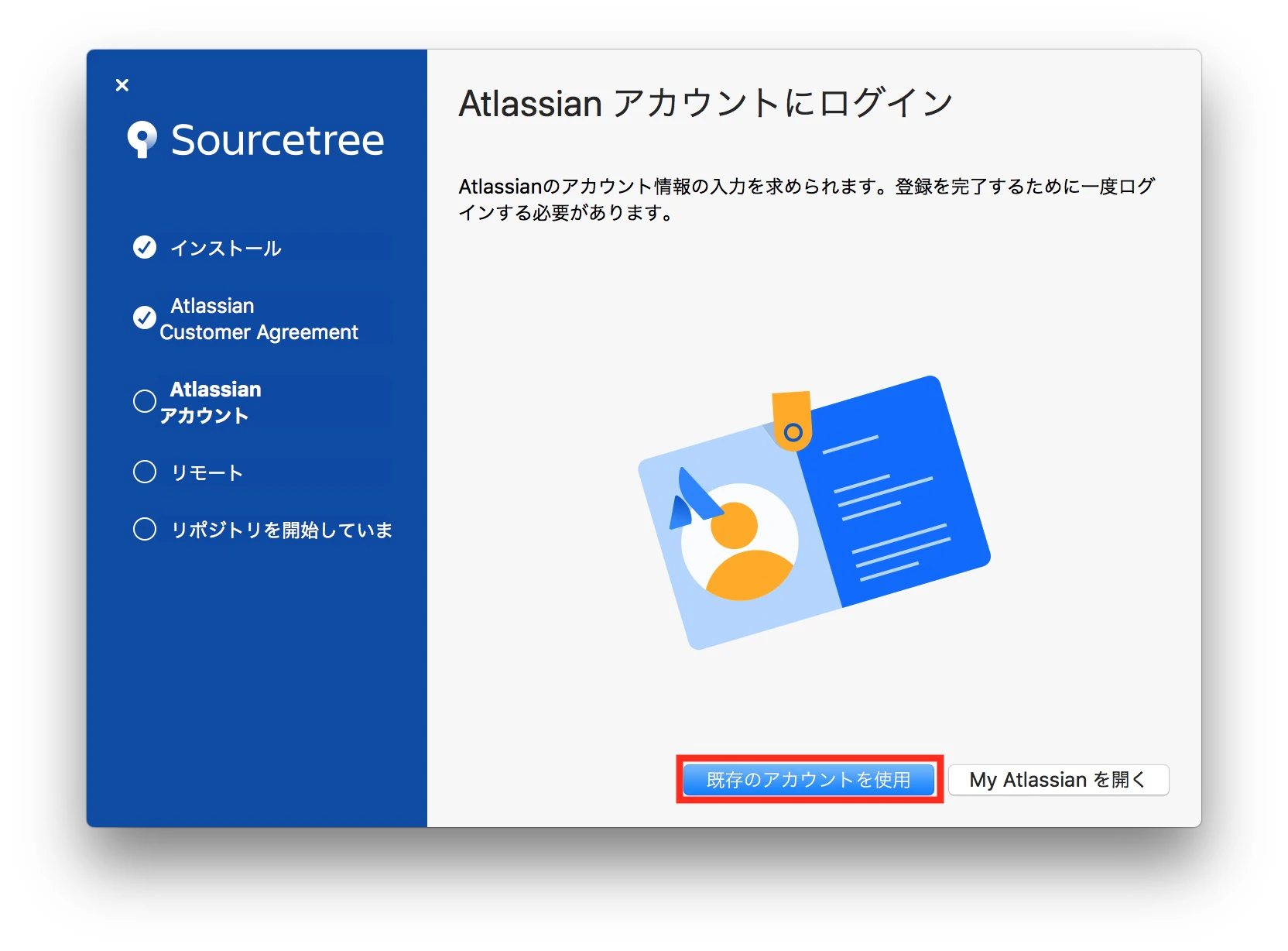Click the checkmark beside Atlassian Customer Agreement
The image size is (1288, 951).
145,318
